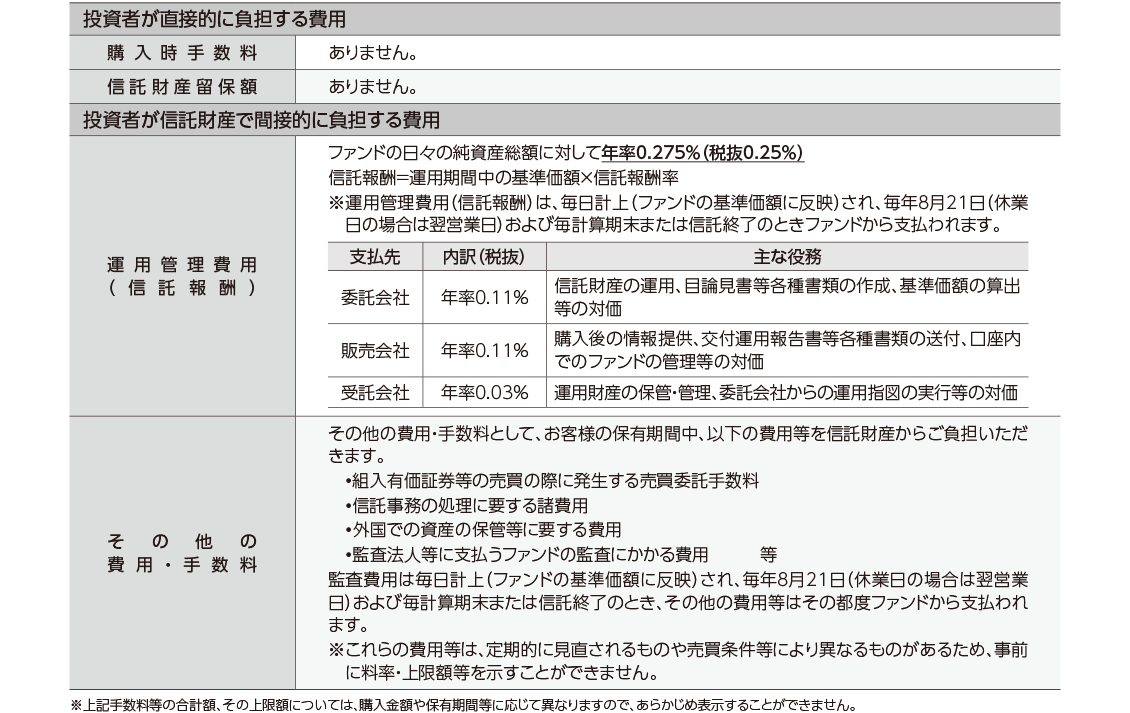Select the 信託財産留保額 row label

182,86
